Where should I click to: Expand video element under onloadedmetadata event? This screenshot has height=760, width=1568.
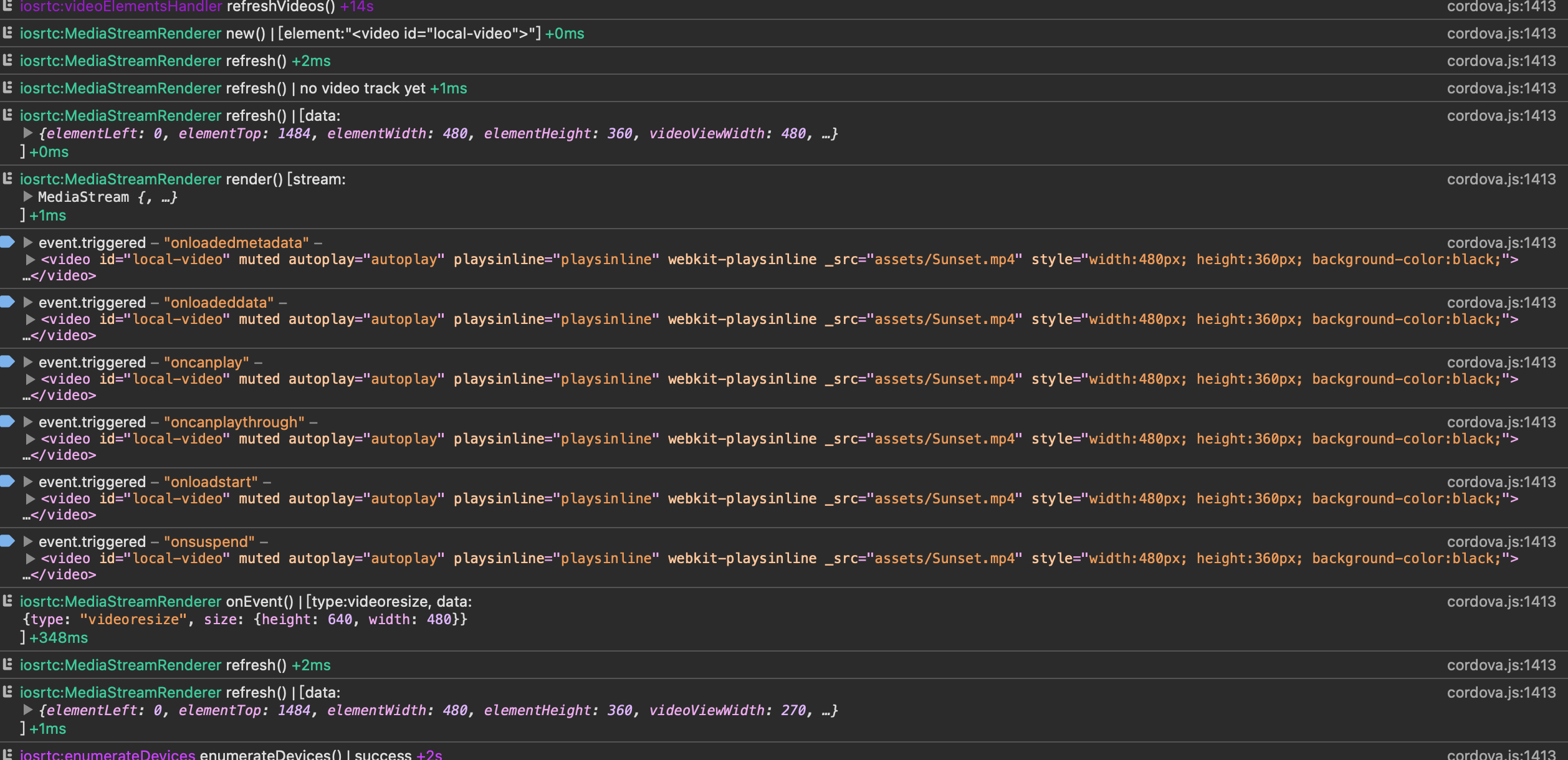pos(30,259)
